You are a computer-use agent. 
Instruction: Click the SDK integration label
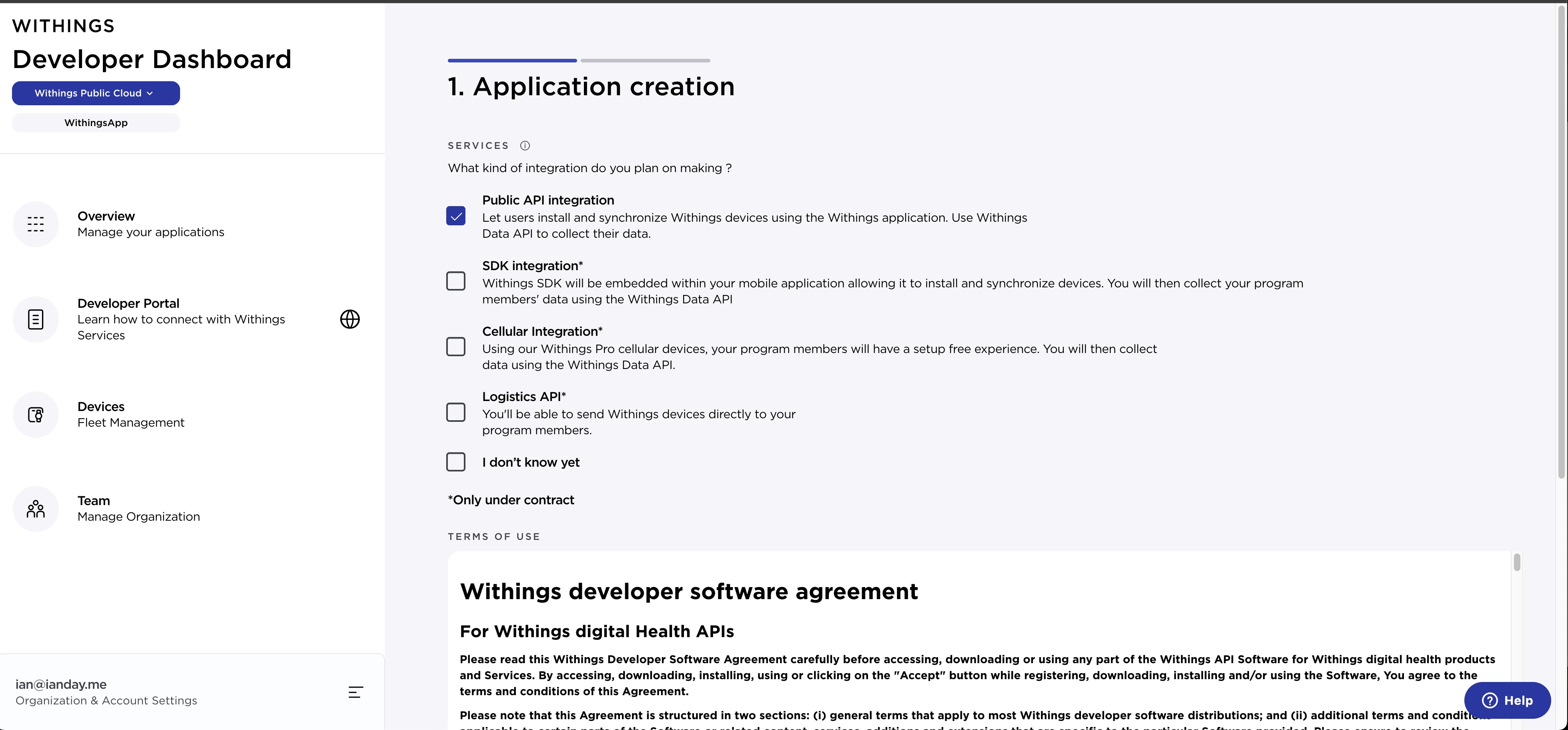(533, 266)
